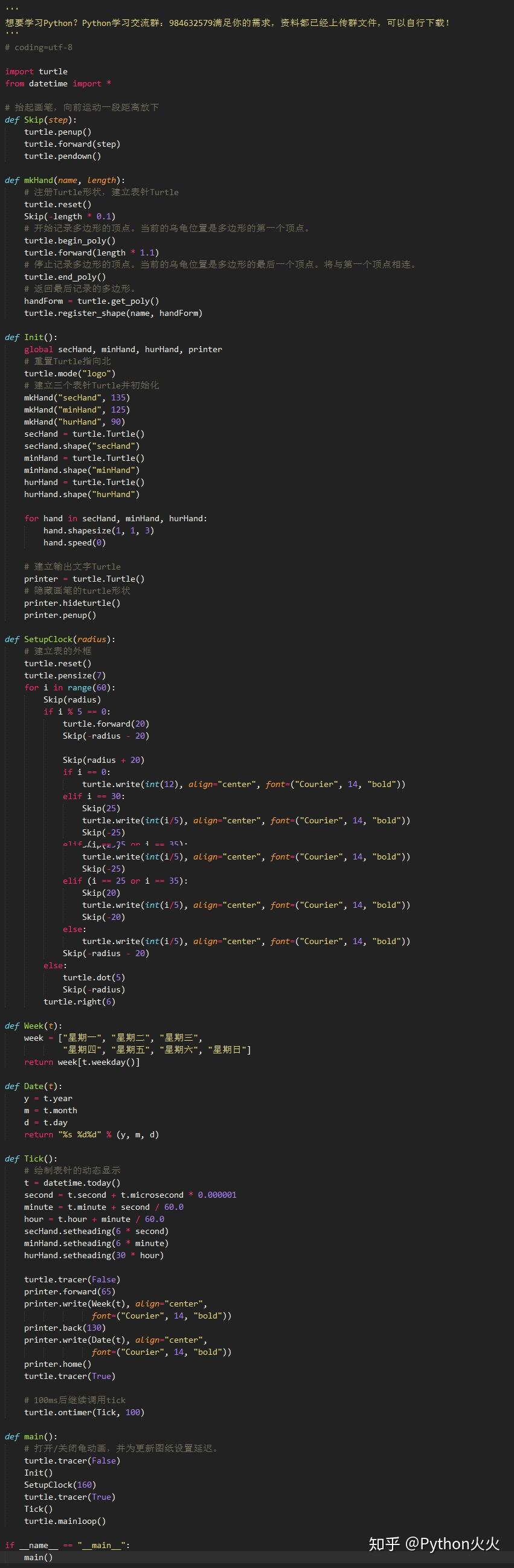Viewport: 514px width, 1568px height.
Task: Click the turtle.begin_poly() call
Action: pyautogui.click(x=69, y=240)
